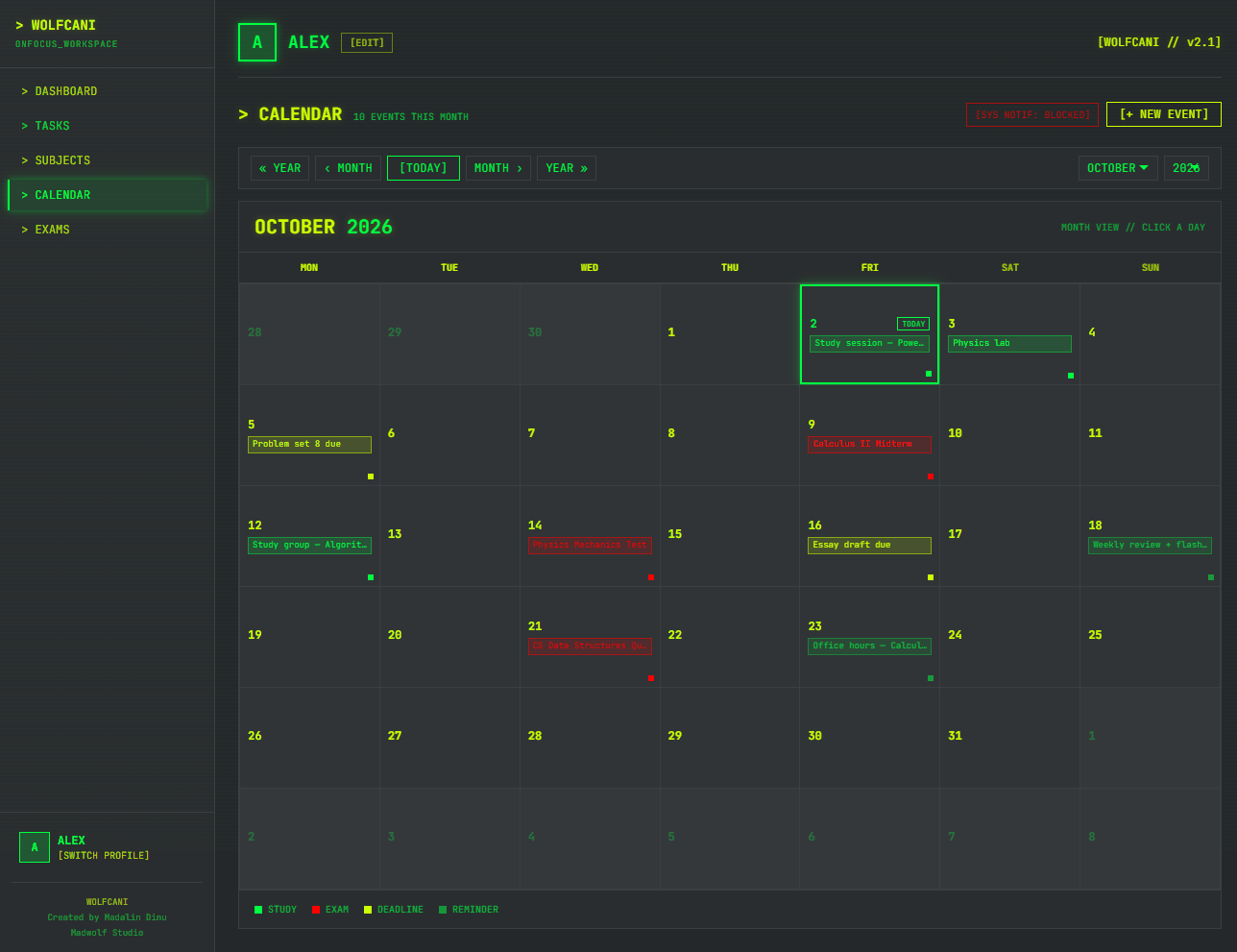This screenshot has height=952, width=1237.
Task: Advance to next month
Action: point(498,168)
